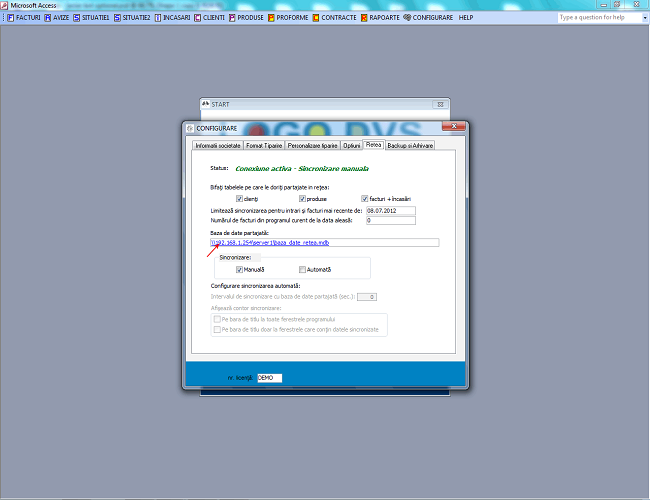Click the PRODUSE toolbar icon
The width and height of the screenshot is (650, 500).
tap(232, 17)
